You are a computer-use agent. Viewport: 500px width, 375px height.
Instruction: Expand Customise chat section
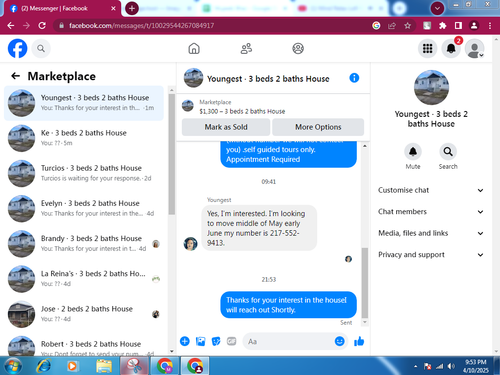(431, 190)
